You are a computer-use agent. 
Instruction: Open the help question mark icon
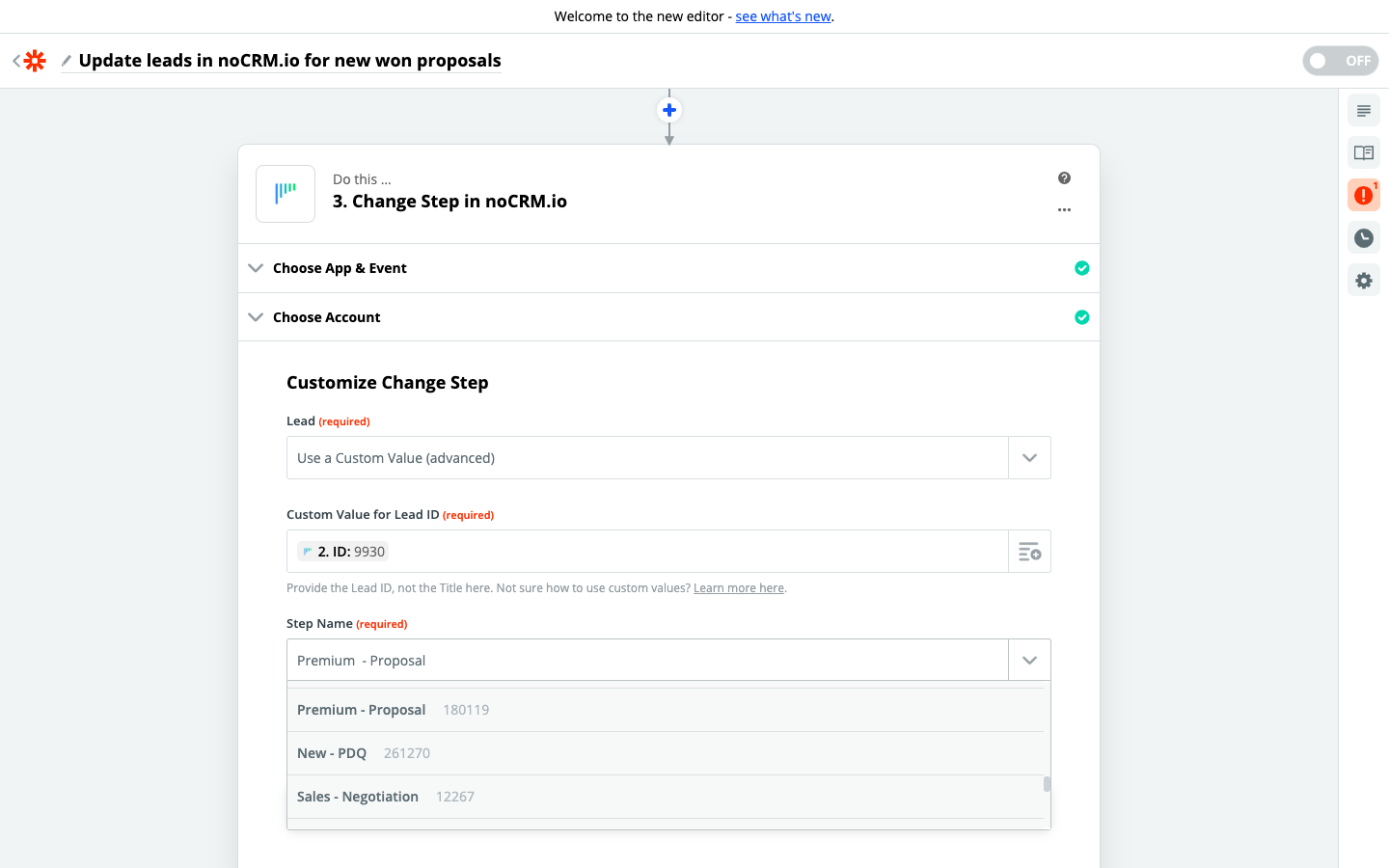pos(1064,178)
